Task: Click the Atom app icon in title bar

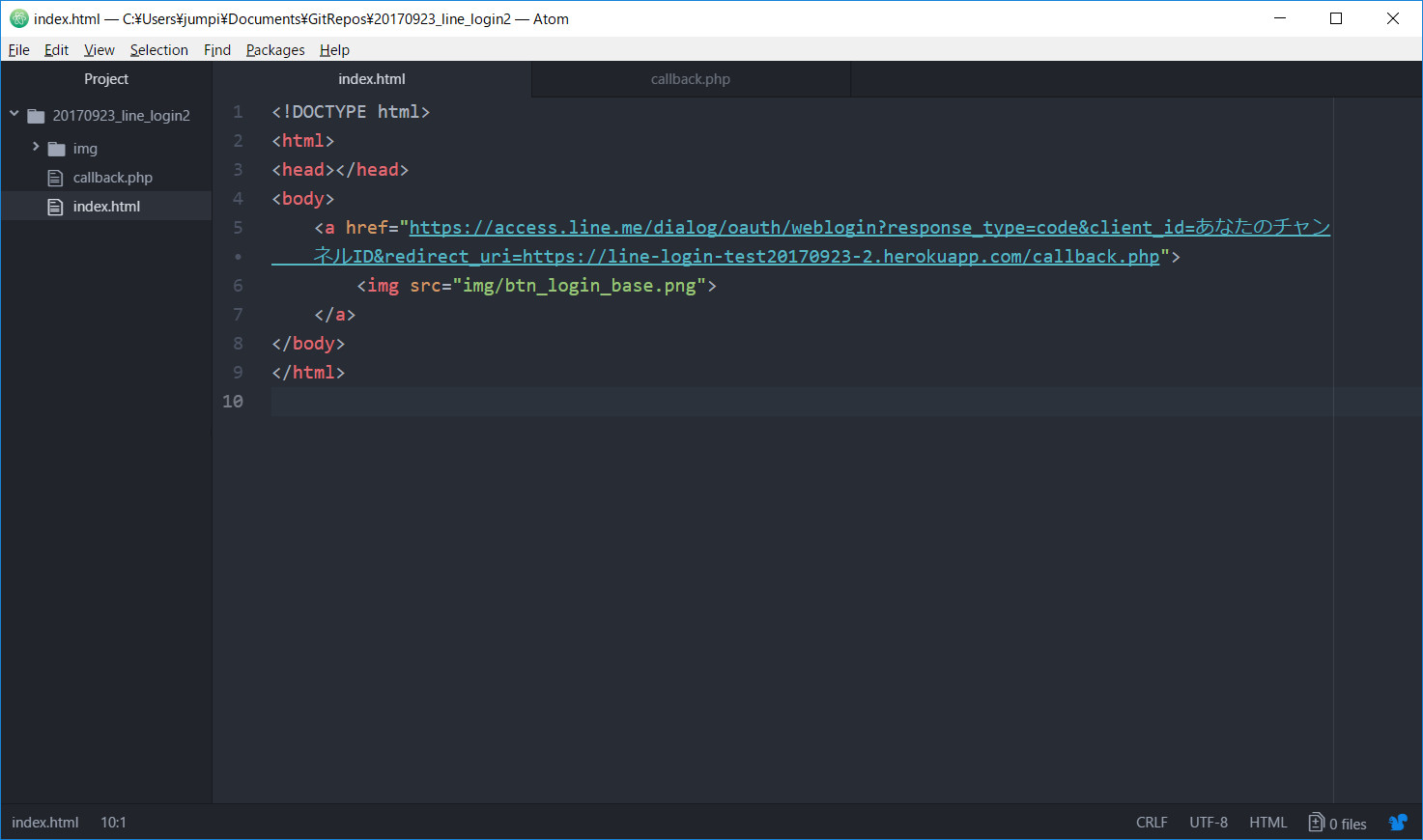Action: (x=19, y=18)
